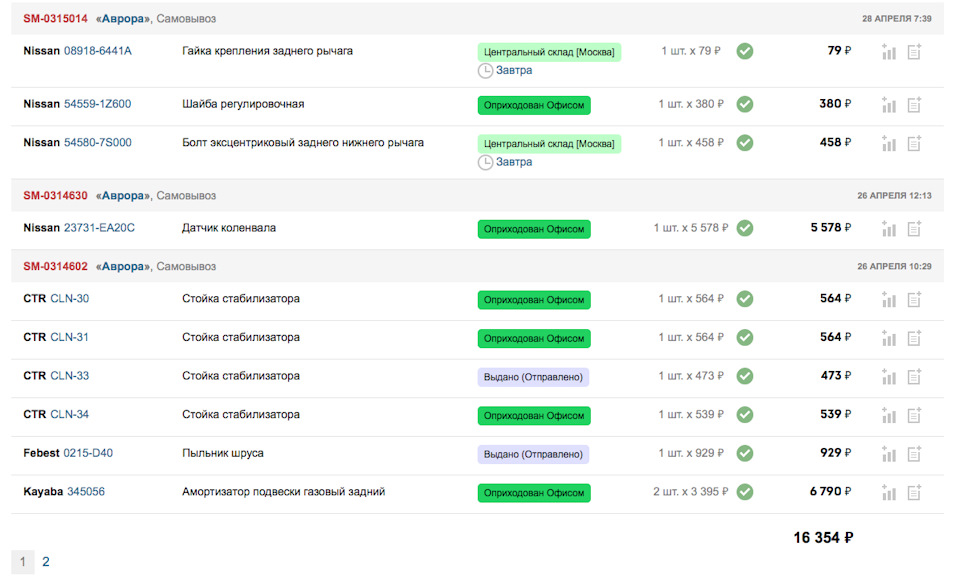The height and width of the screenshot is (588, 960).
Task: Click green checkmark for Nissan 54580-7S000 row
Action: point(745,143)
